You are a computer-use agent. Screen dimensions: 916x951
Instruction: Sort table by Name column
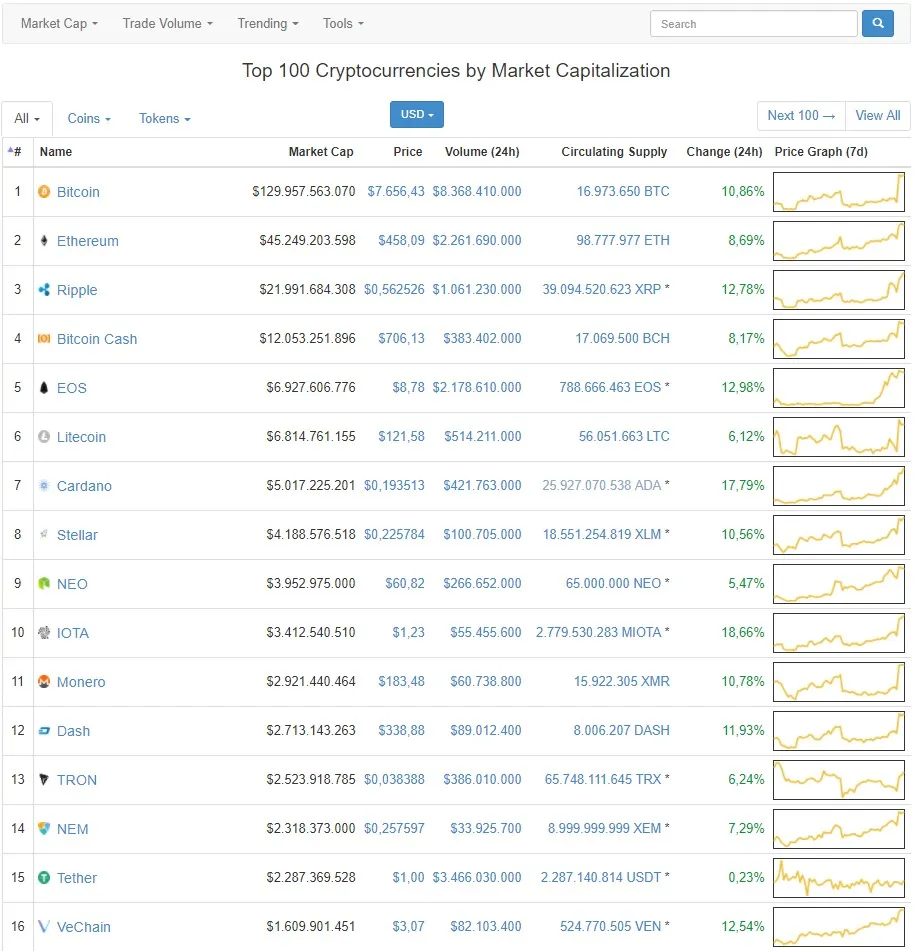click(56, 152)
